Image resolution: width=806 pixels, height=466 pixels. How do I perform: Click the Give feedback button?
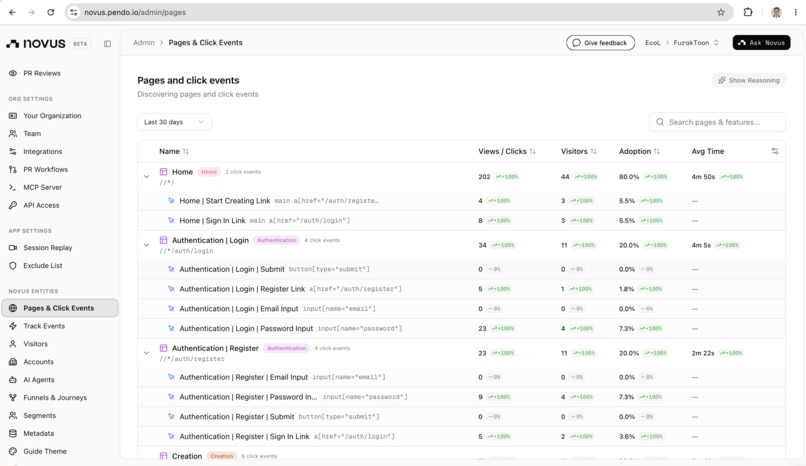point(600,43)
